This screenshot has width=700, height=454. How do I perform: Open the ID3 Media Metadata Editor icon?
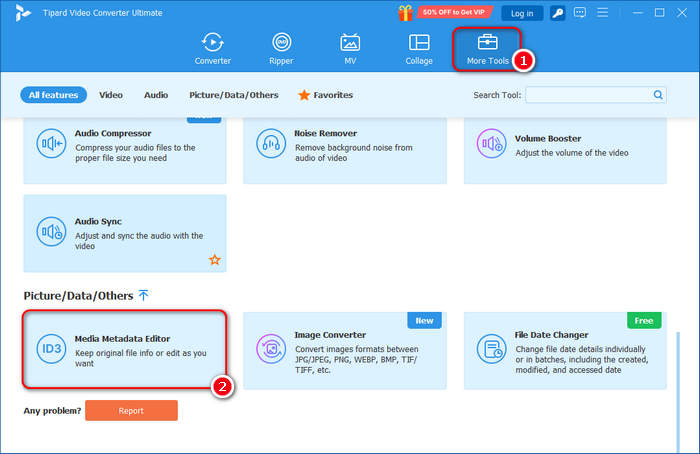tap(51, 348)
